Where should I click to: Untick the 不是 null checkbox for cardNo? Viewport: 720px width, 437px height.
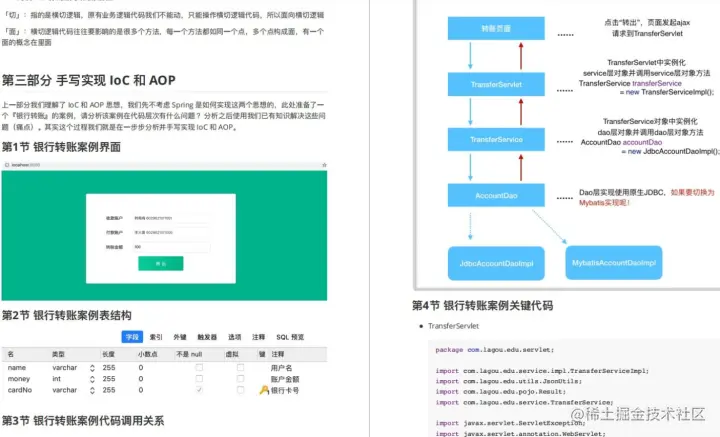point(199,390)
